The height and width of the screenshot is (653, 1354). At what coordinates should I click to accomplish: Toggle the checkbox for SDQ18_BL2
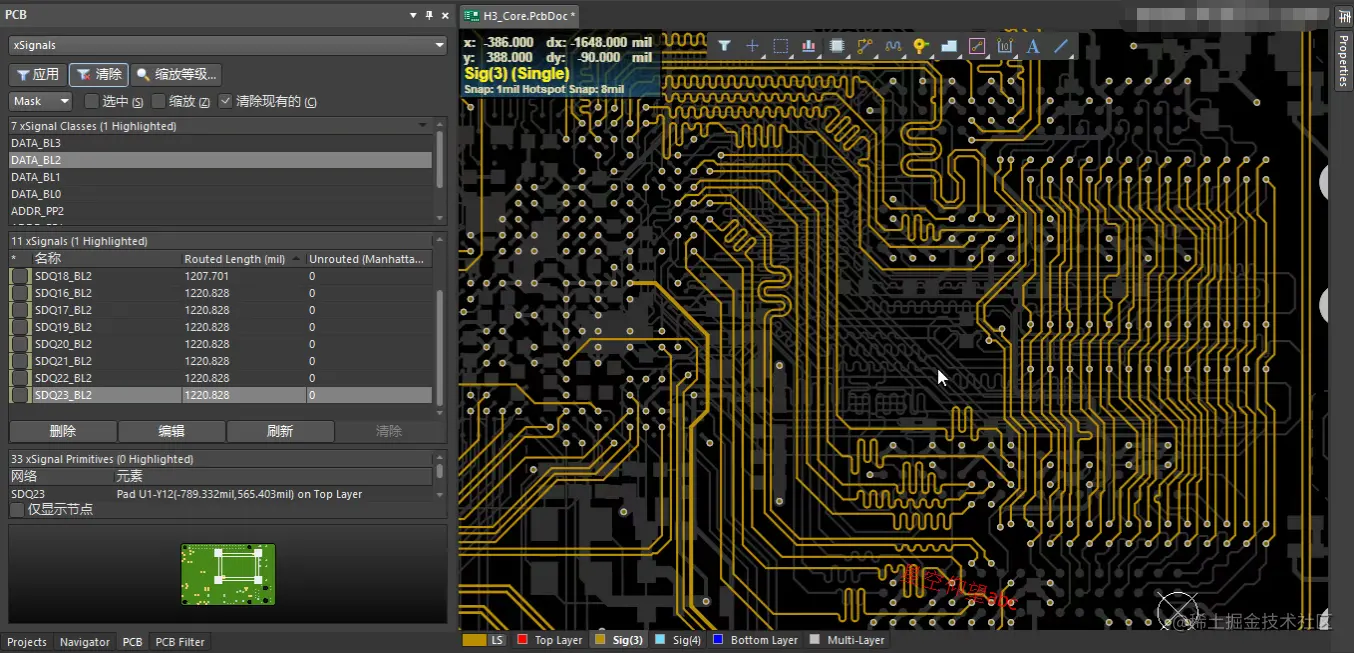point(20,276)
